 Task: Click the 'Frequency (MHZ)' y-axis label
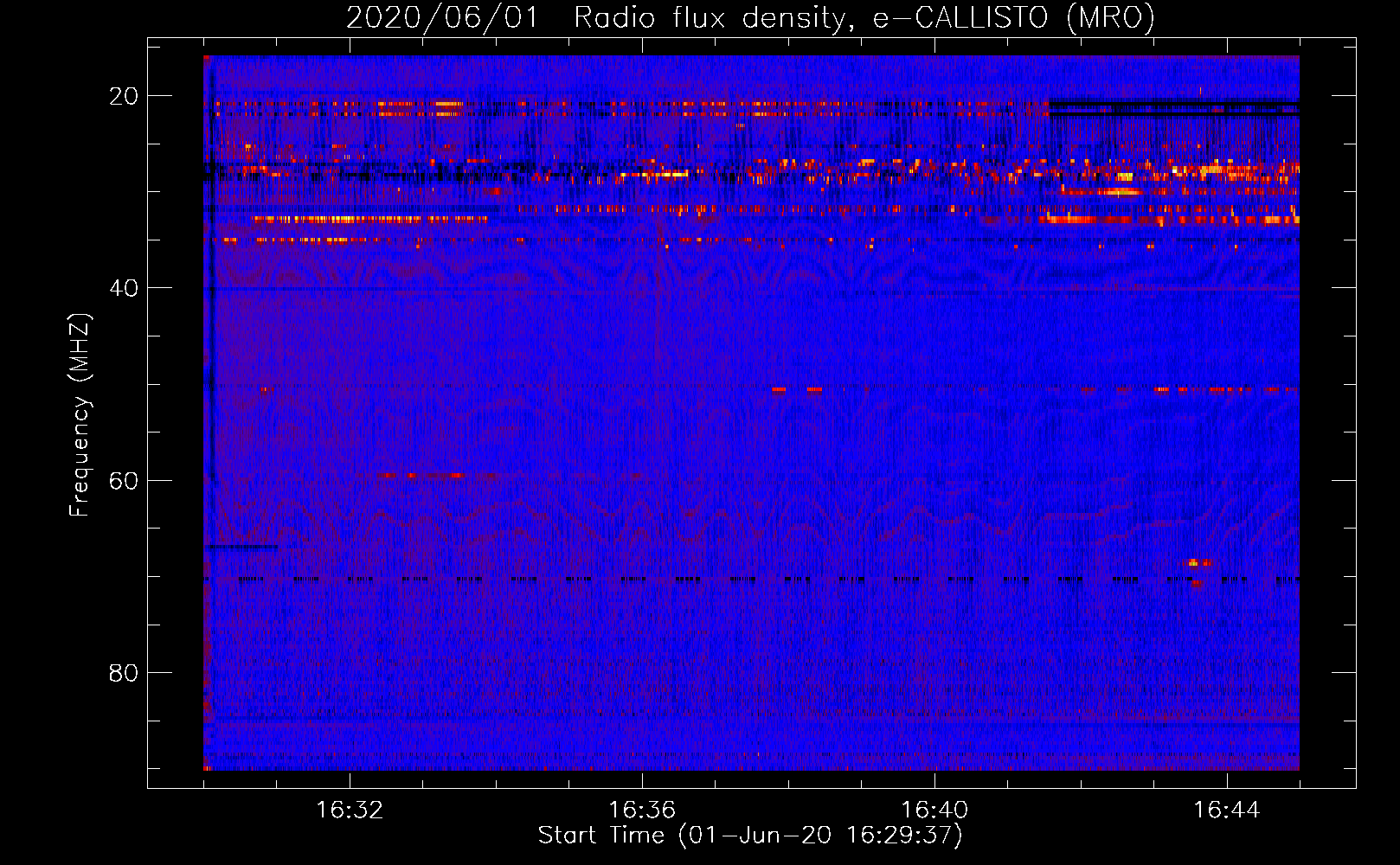80,415
